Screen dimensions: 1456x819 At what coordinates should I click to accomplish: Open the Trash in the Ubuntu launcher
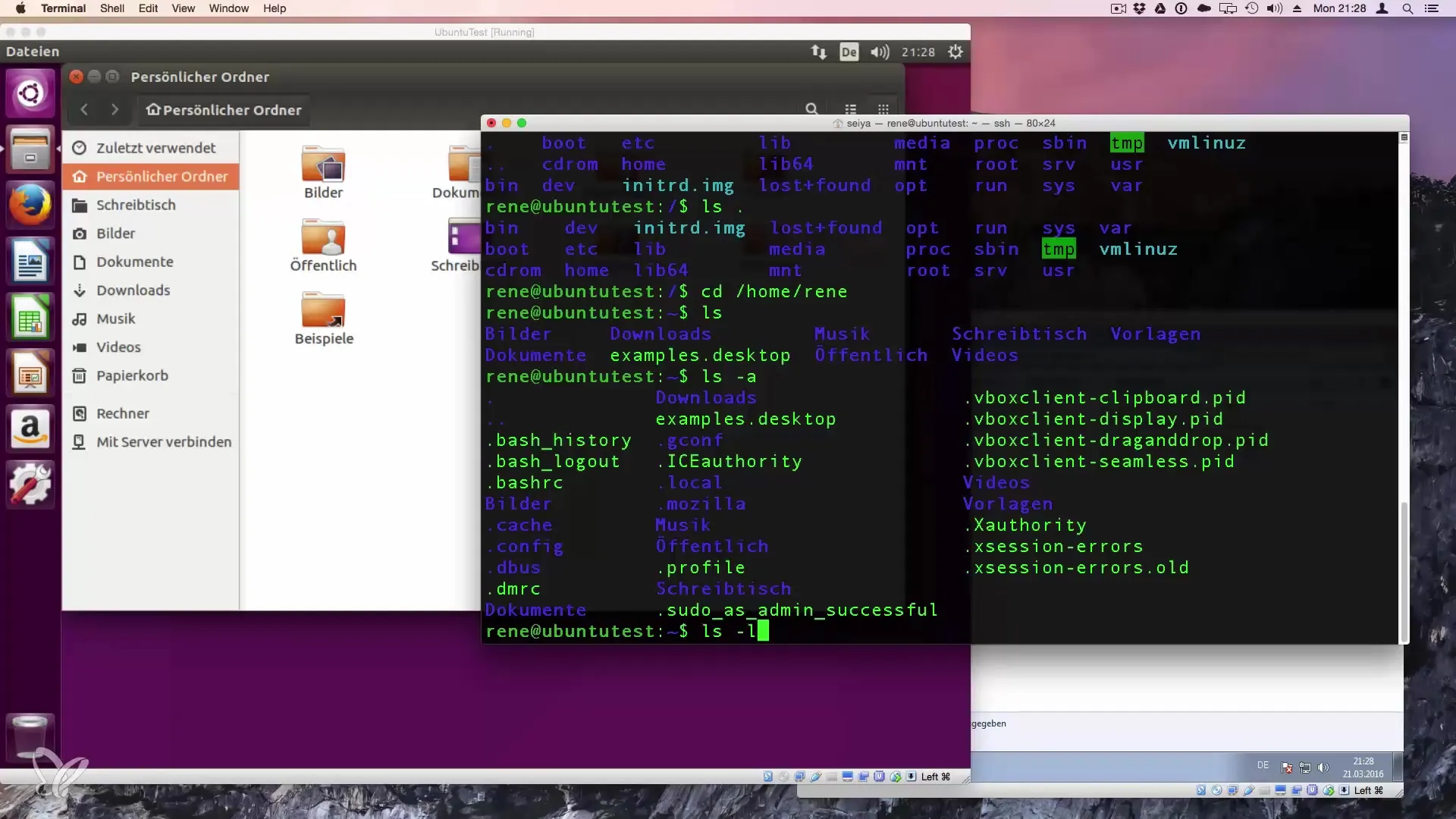(x=30, y=737)
